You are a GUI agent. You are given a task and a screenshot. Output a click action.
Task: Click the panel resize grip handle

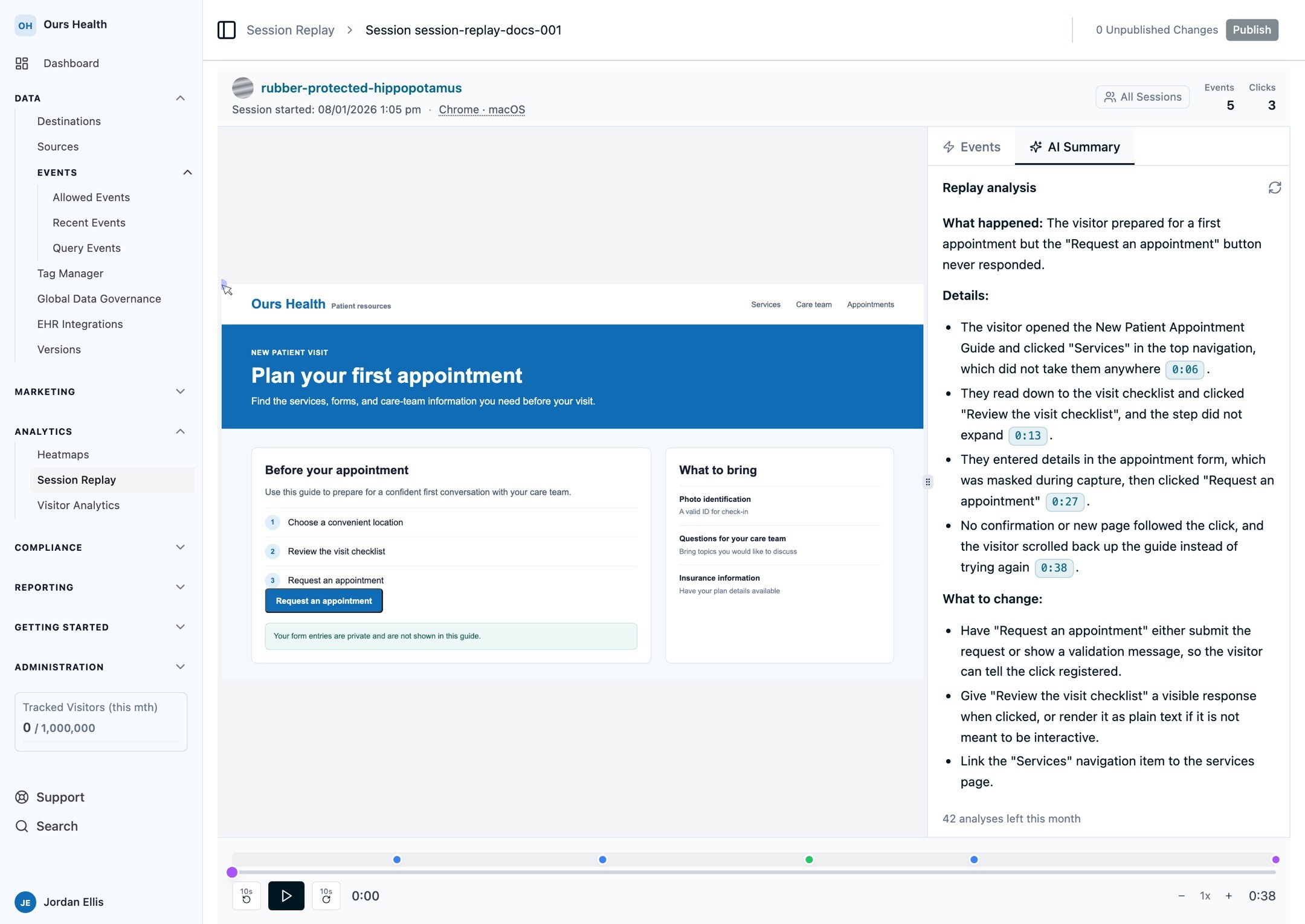[x=928, y=482]
